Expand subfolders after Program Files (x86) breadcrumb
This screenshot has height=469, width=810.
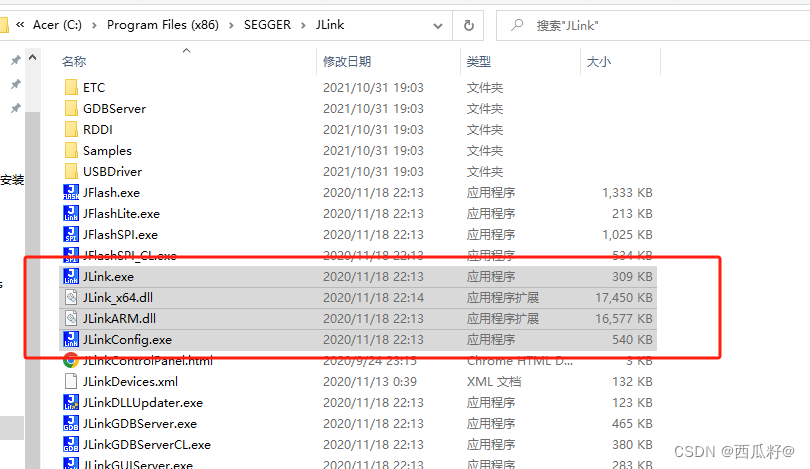tap(231, 25)
